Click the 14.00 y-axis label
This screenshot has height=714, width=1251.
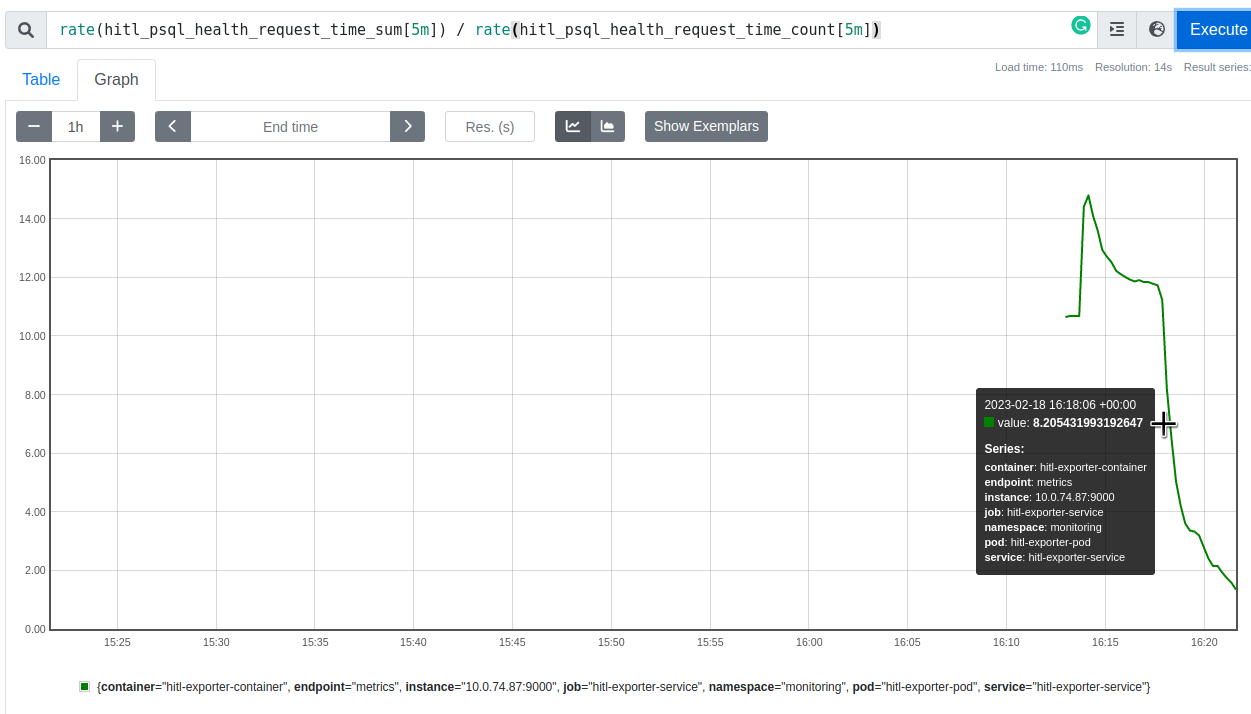click(32, 218)
